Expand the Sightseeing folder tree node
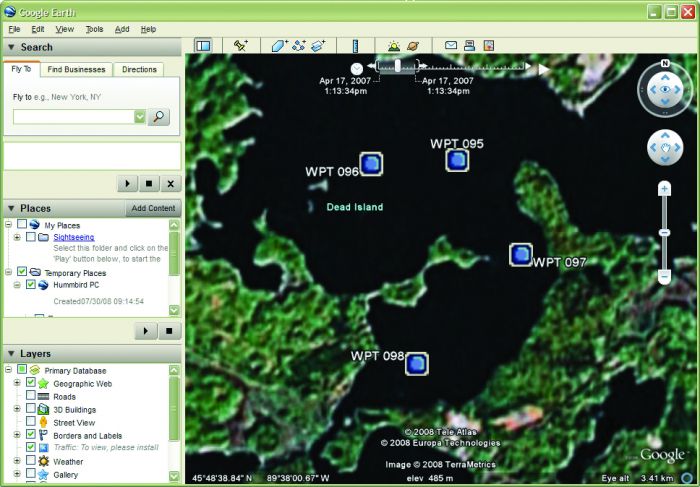This screenshot has height=487, width=700. tap(17, 237)
